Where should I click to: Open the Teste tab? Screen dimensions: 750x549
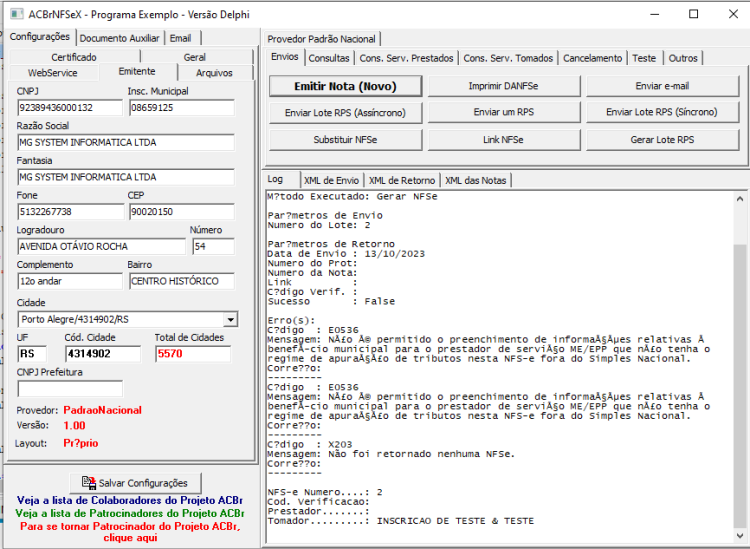(x=644, y=58)
